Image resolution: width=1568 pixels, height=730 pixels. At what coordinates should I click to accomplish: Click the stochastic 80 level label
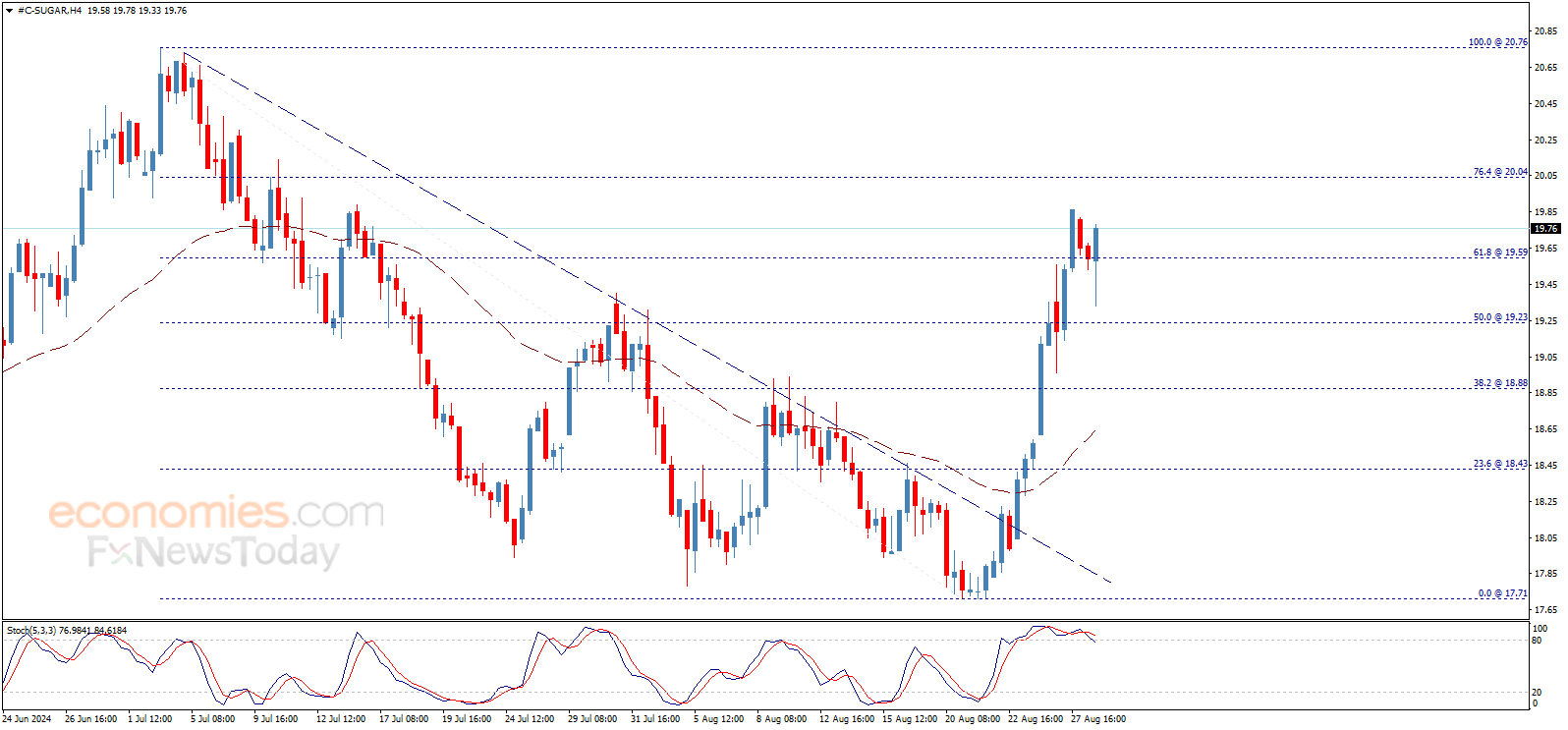[1537, 641]
